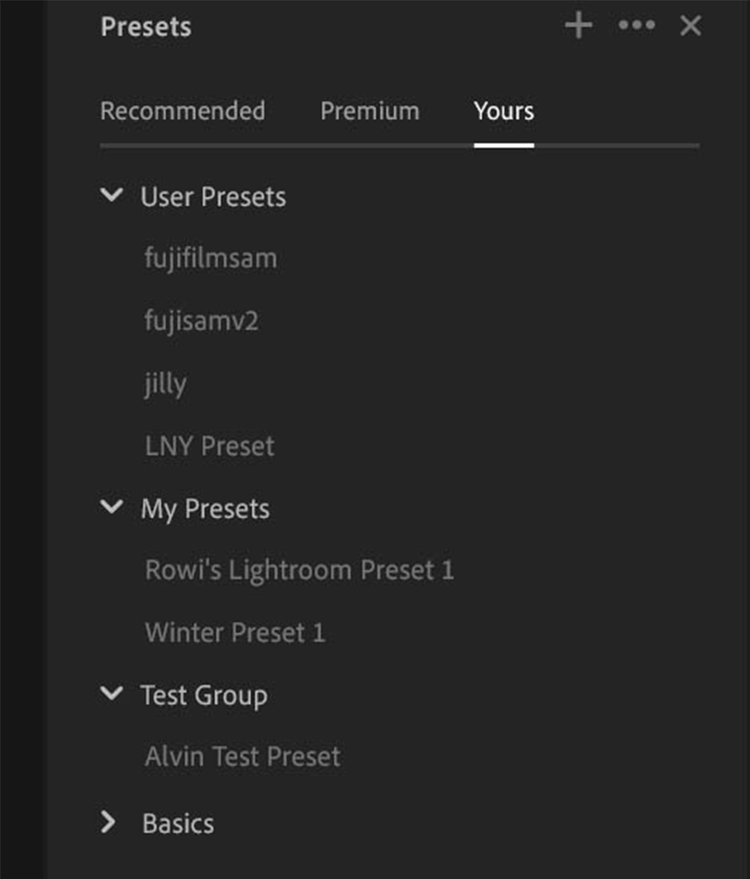
Task: Click the User Presets group label
Action: tap(213, 197)
